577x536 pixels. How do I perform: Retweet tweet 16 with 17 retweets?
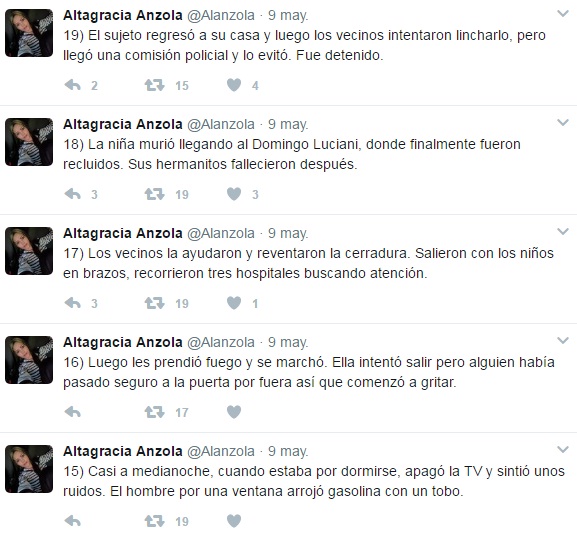[154, 412]
